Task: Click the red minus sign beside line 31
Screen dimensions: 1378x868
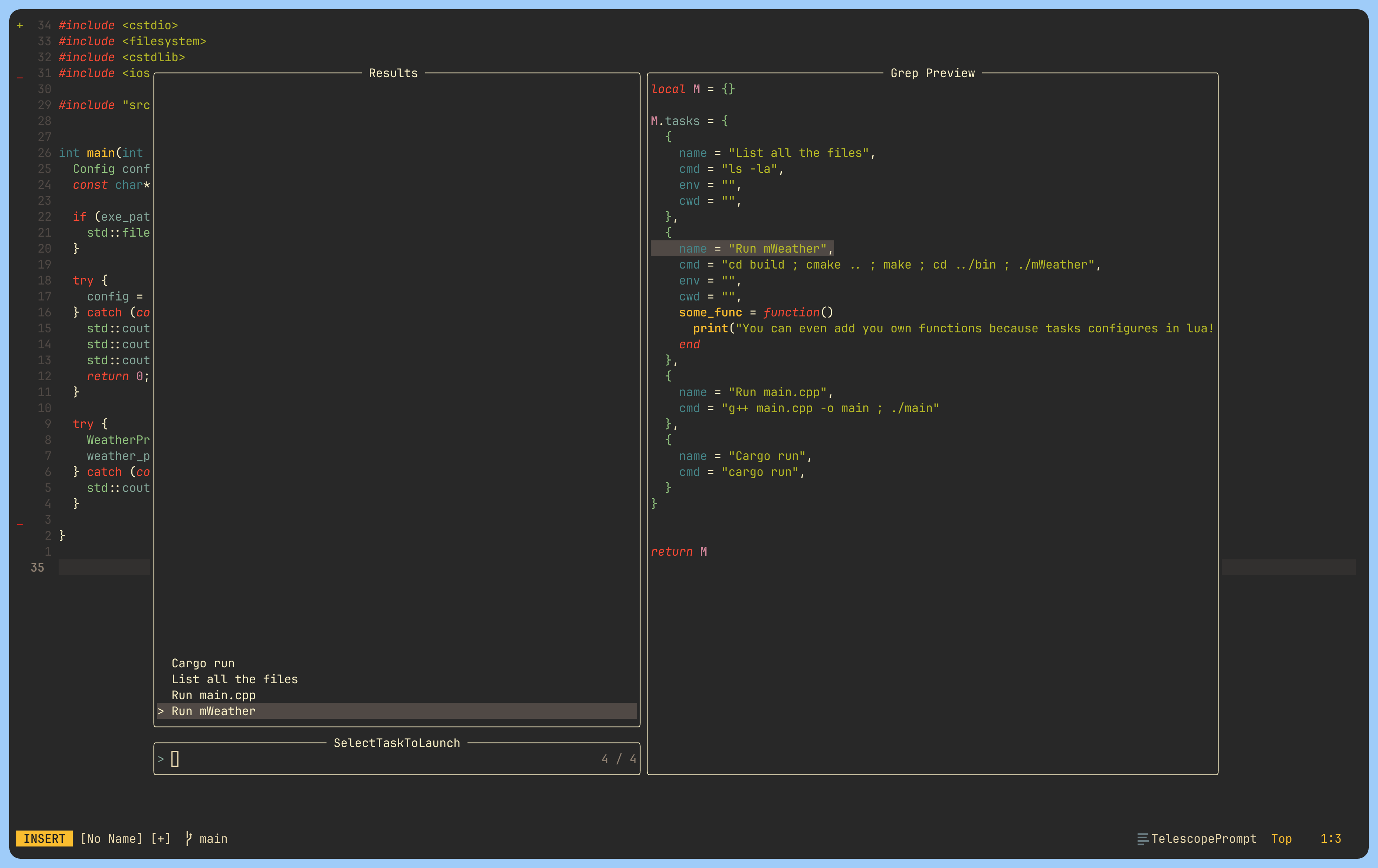Action: [20, 77]
